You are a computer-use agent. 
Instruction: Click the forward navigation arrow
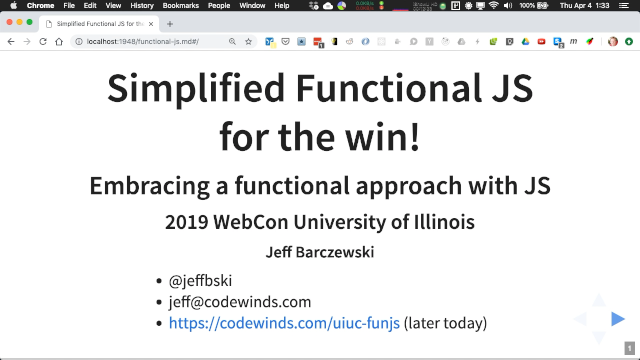tap(27, 42)
